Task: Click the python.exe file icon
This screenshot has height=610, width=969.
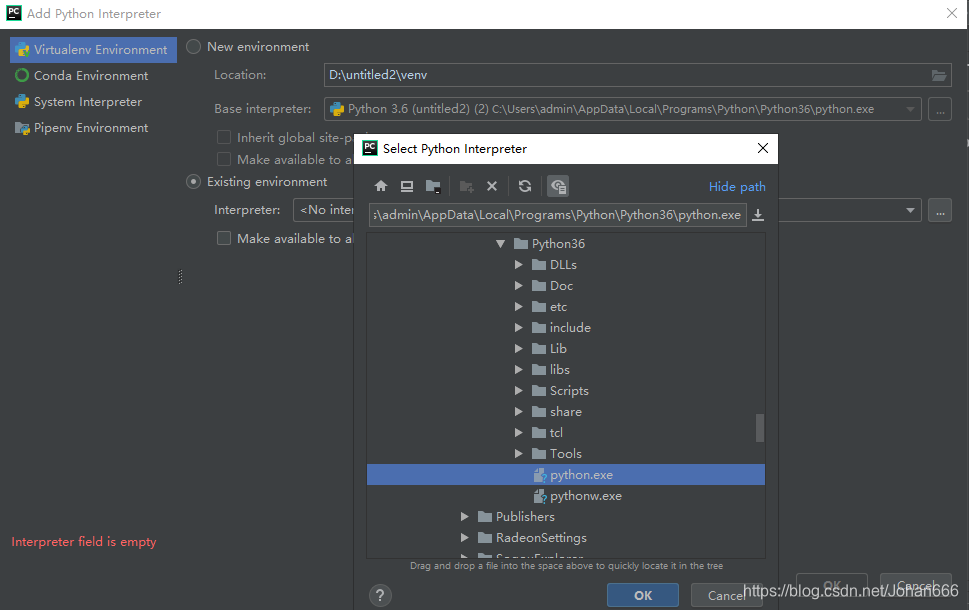Action: pos(540,475)
